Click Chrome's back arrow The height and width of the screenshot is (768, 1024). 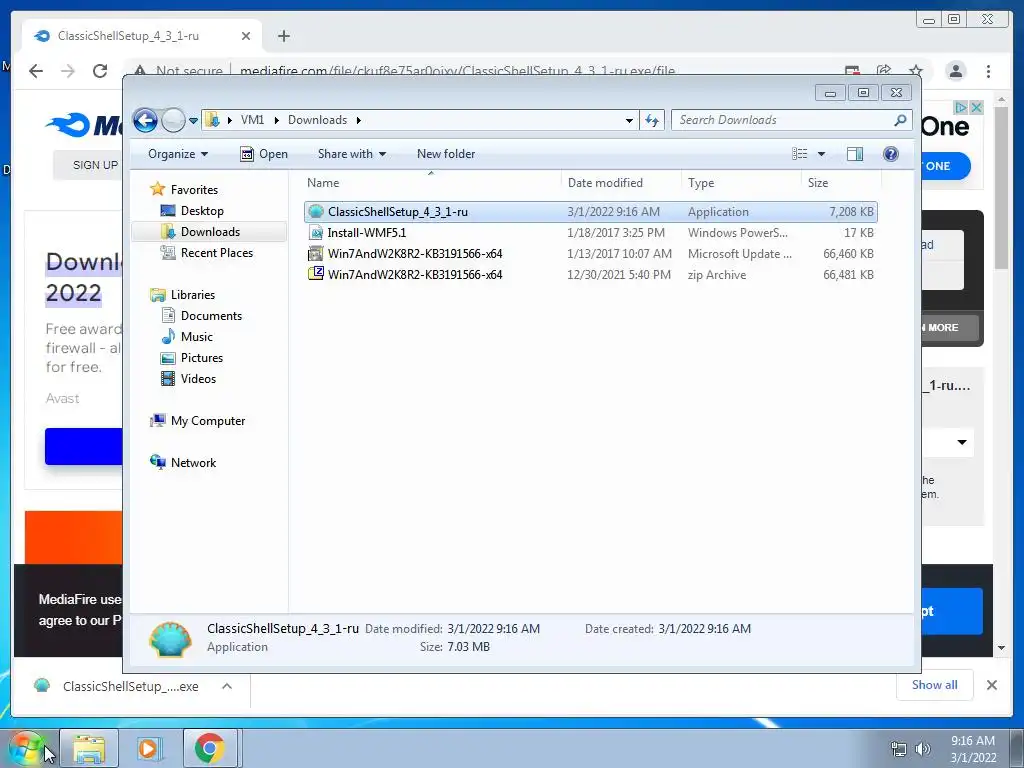point(36,71)
